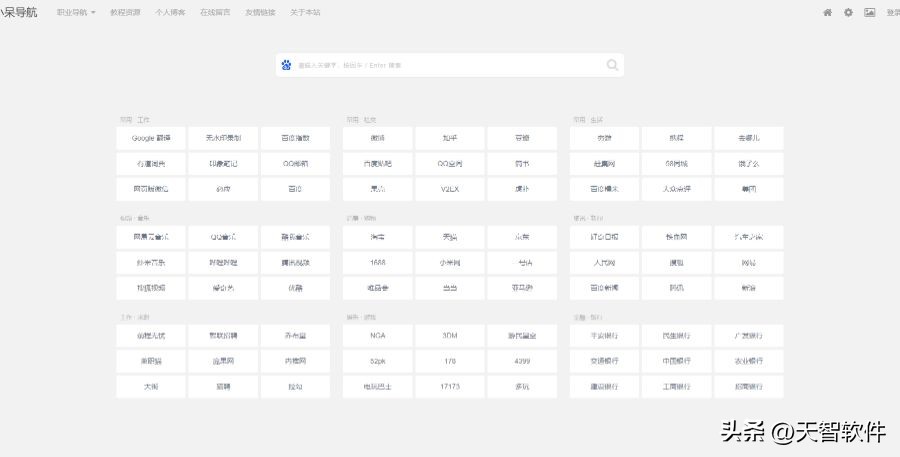This screenshot has height=457, width=900.
Task: Open settings via the gear icon
Action: coord(848,13)
